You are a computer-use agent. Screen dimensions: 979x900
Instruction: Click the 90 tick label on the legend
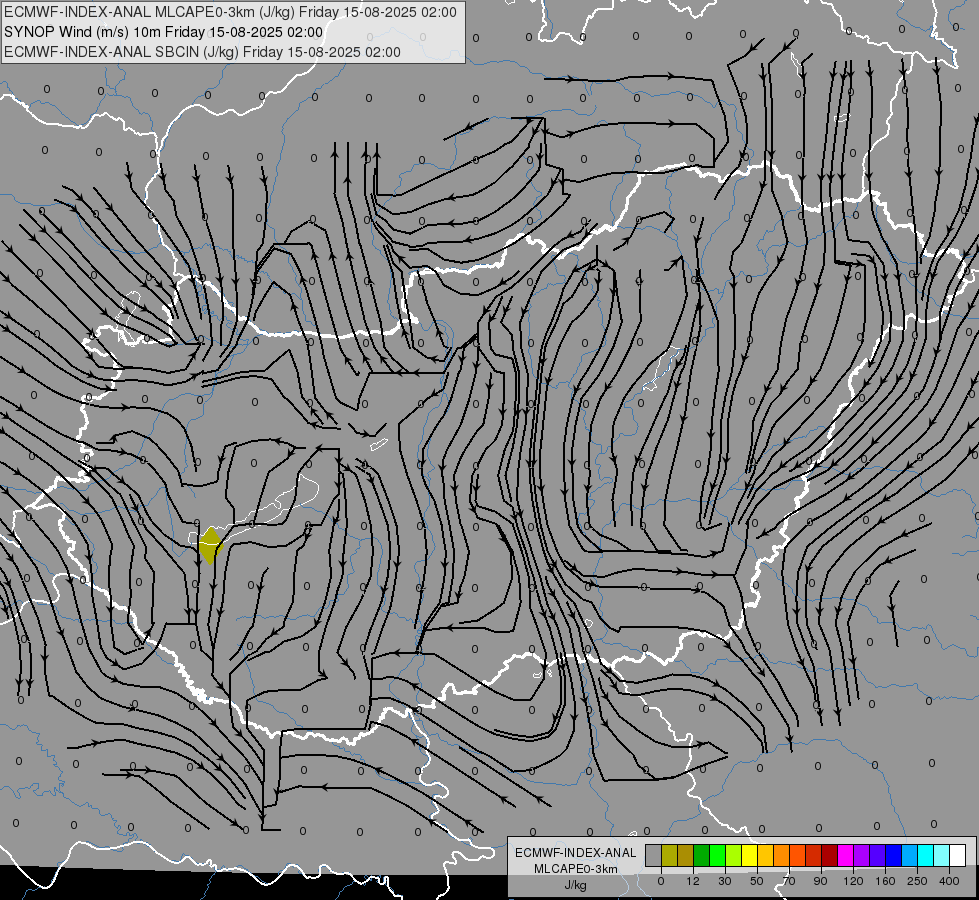click(820, 881)
